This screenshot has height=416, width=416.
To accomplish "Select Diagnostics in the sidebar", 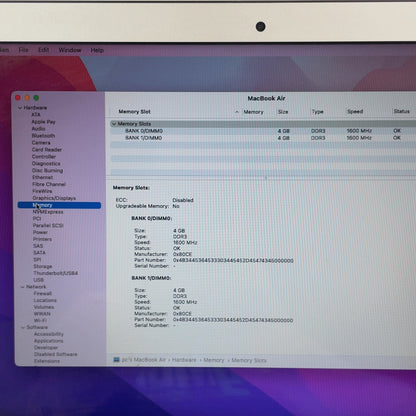I will click(x=46, y=164).
